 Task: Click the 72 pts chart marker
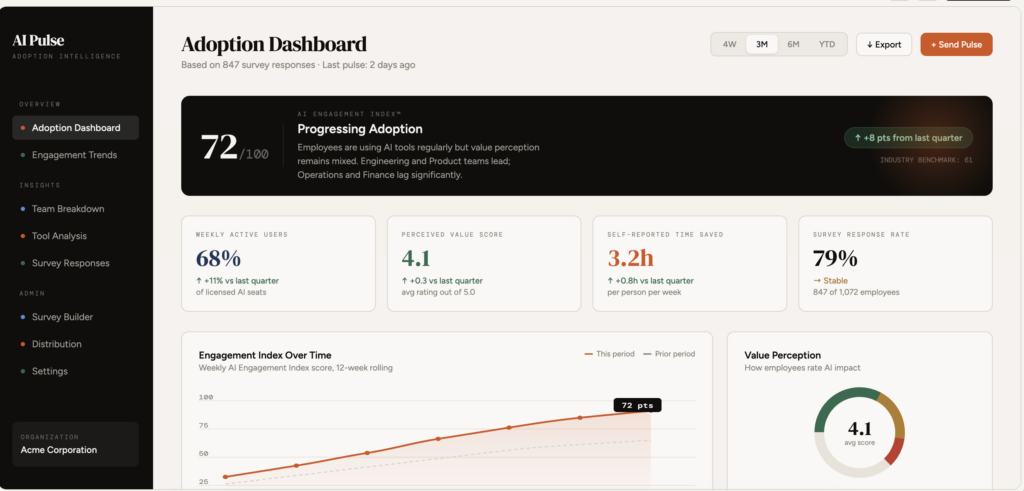coord(637,405)
